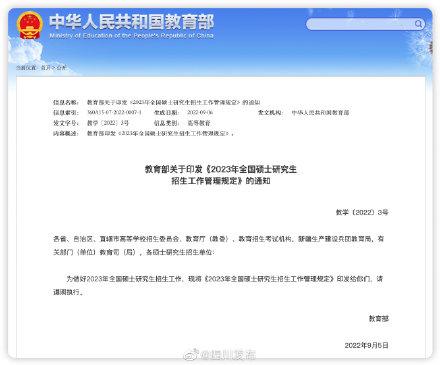Click 发文机构 value 中华人民共和国教育部

point(320,113)
